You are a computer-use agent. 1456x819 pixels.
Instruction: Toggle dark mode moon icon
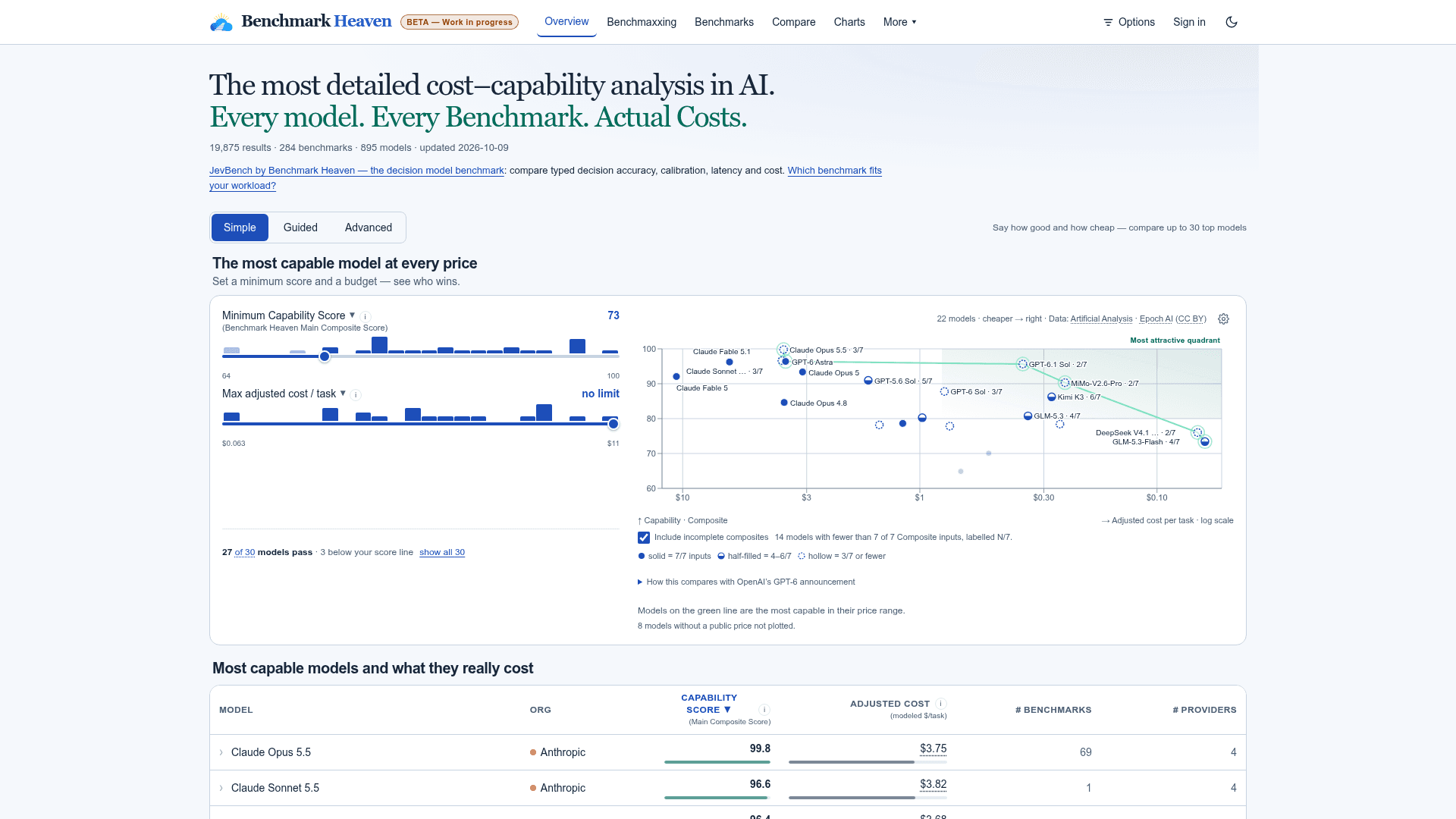[1232, 22]
